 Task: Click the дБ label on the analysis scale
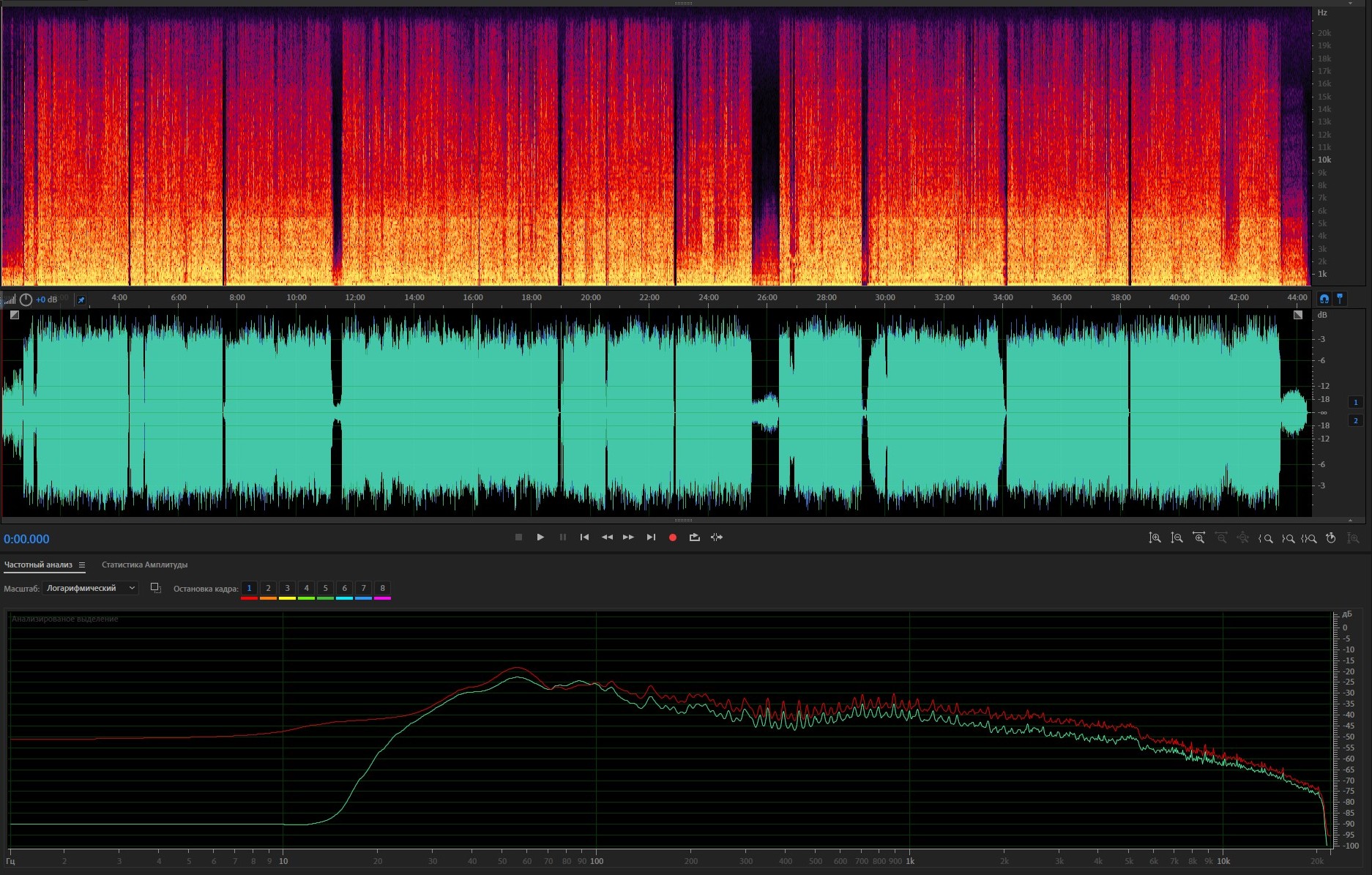pos(1347,614)
